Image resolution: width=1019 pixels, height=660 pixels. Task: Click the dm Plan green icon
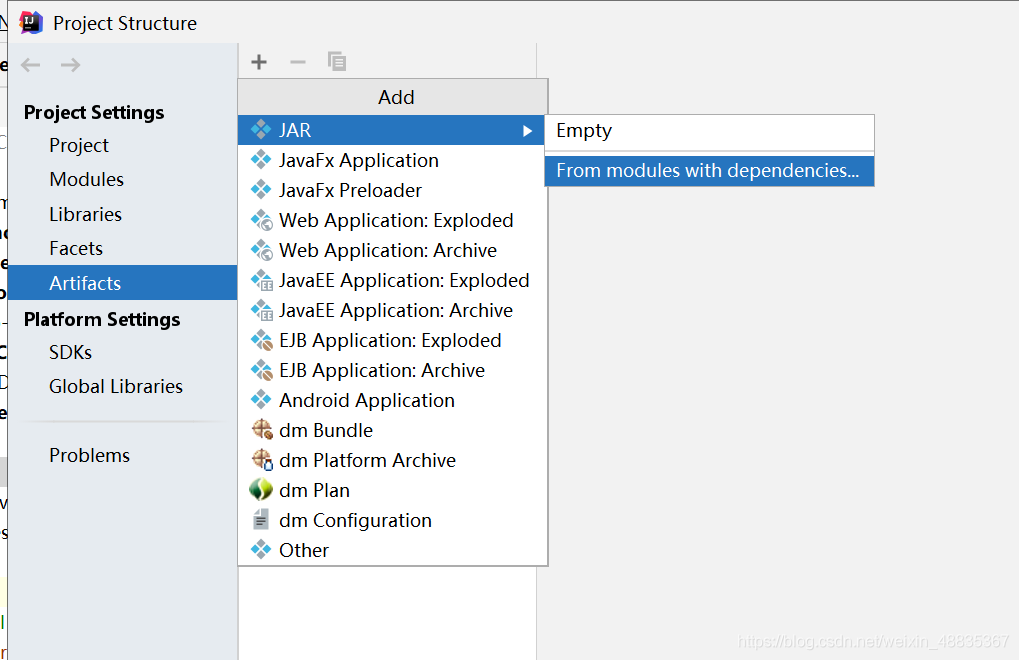(x=261, y=490)
